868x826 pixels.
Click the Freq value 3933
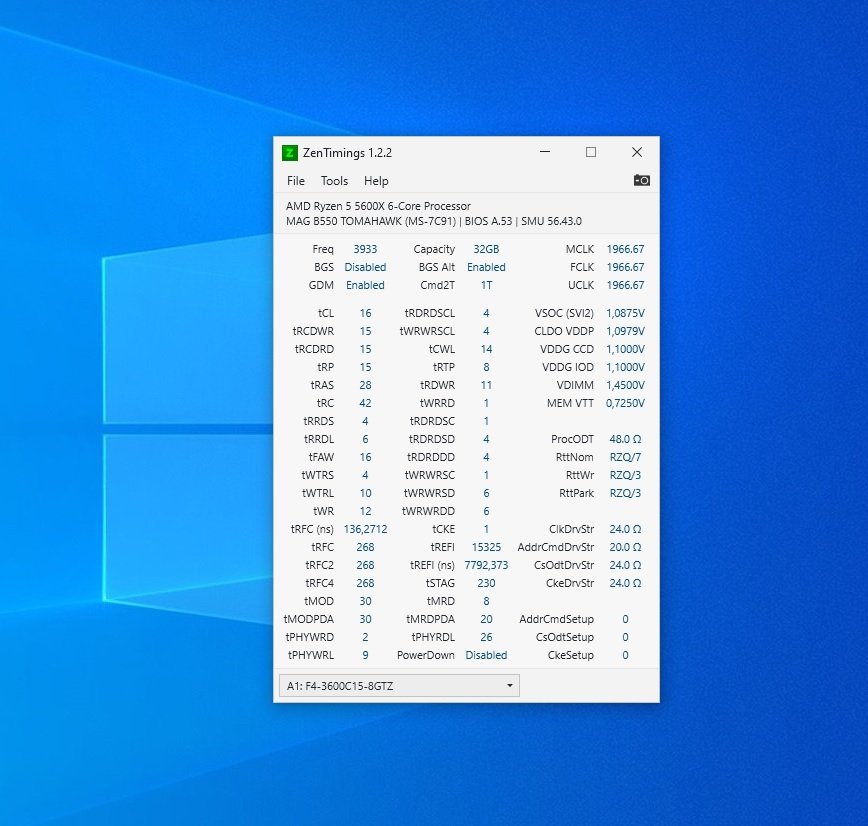click(365, 249)
